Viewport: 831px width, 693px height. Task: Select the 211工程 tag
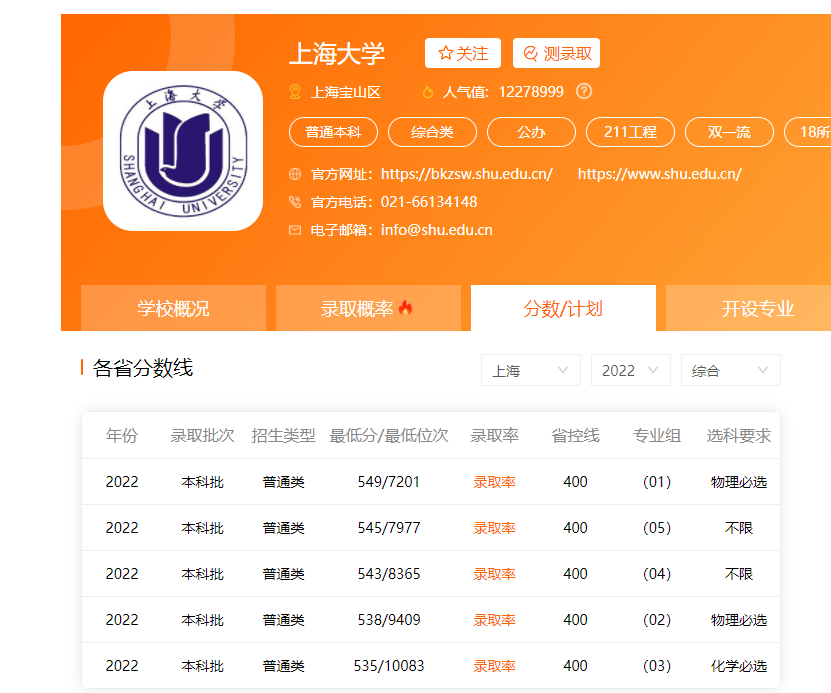click(x=630, y=132)
